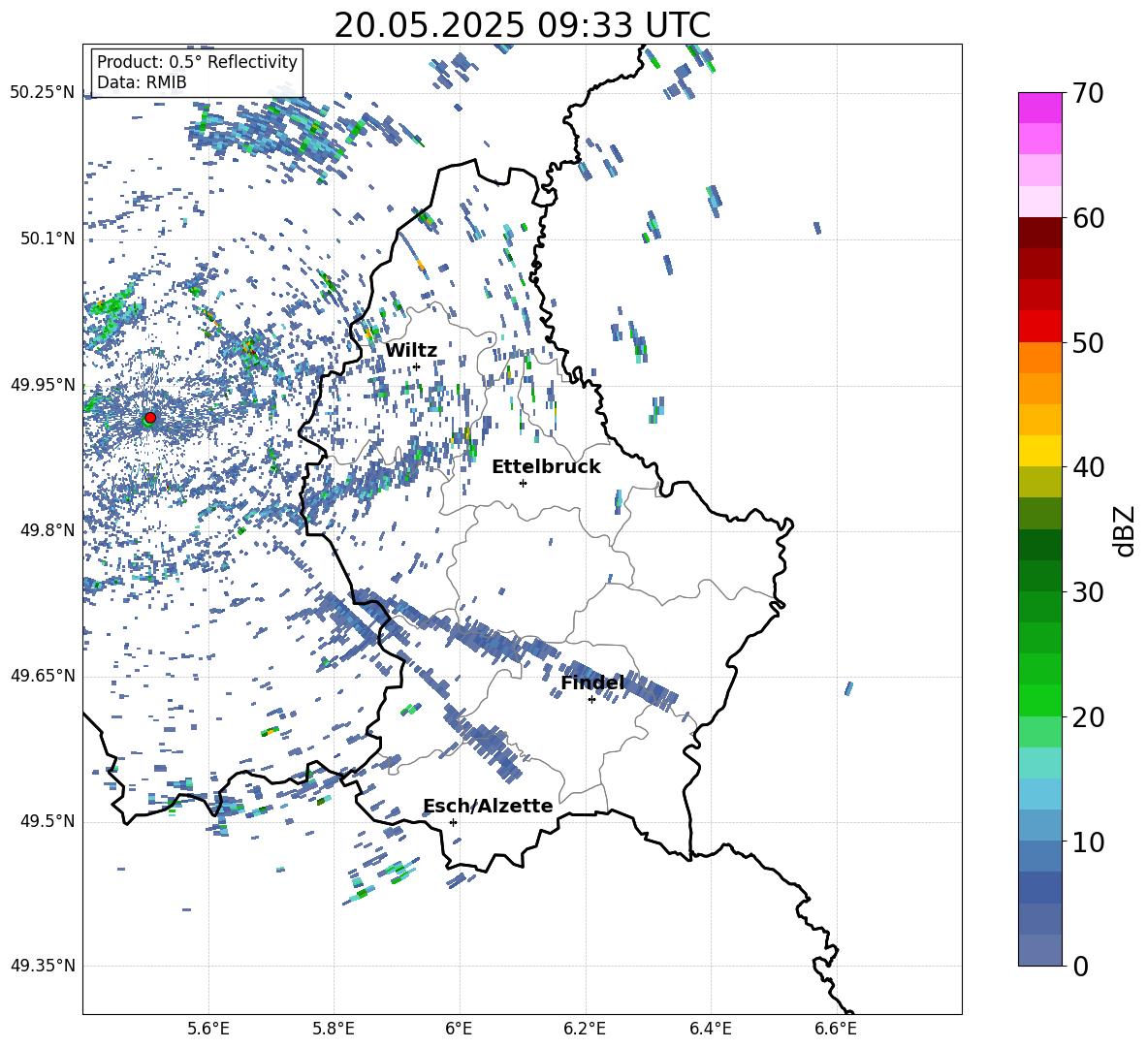Screen dimensions: 1148x1048
Task: Pick the magenta swatch at colorbar top
Action: pos(1039,108)
